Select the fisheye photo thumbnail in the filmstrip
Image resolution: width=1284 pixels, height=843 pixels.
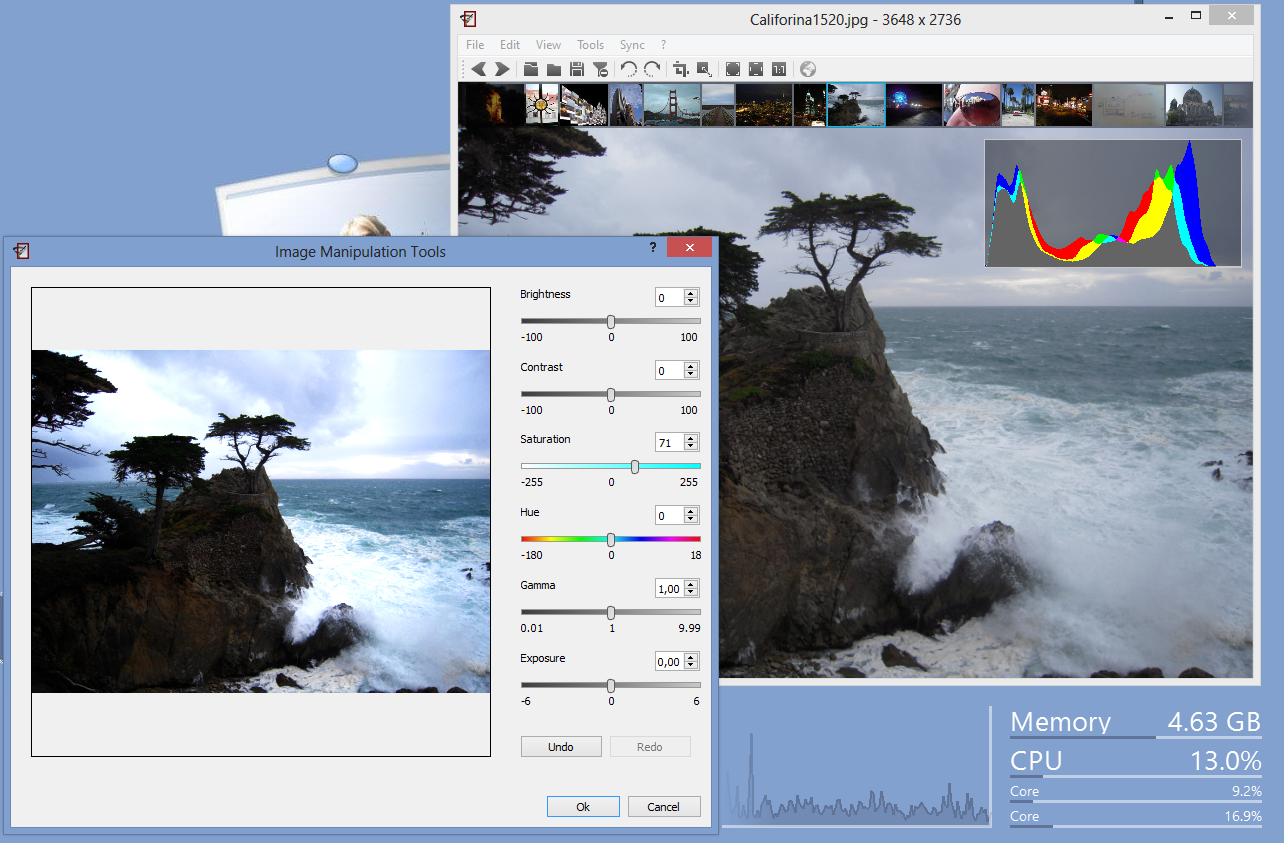[970, 104]
